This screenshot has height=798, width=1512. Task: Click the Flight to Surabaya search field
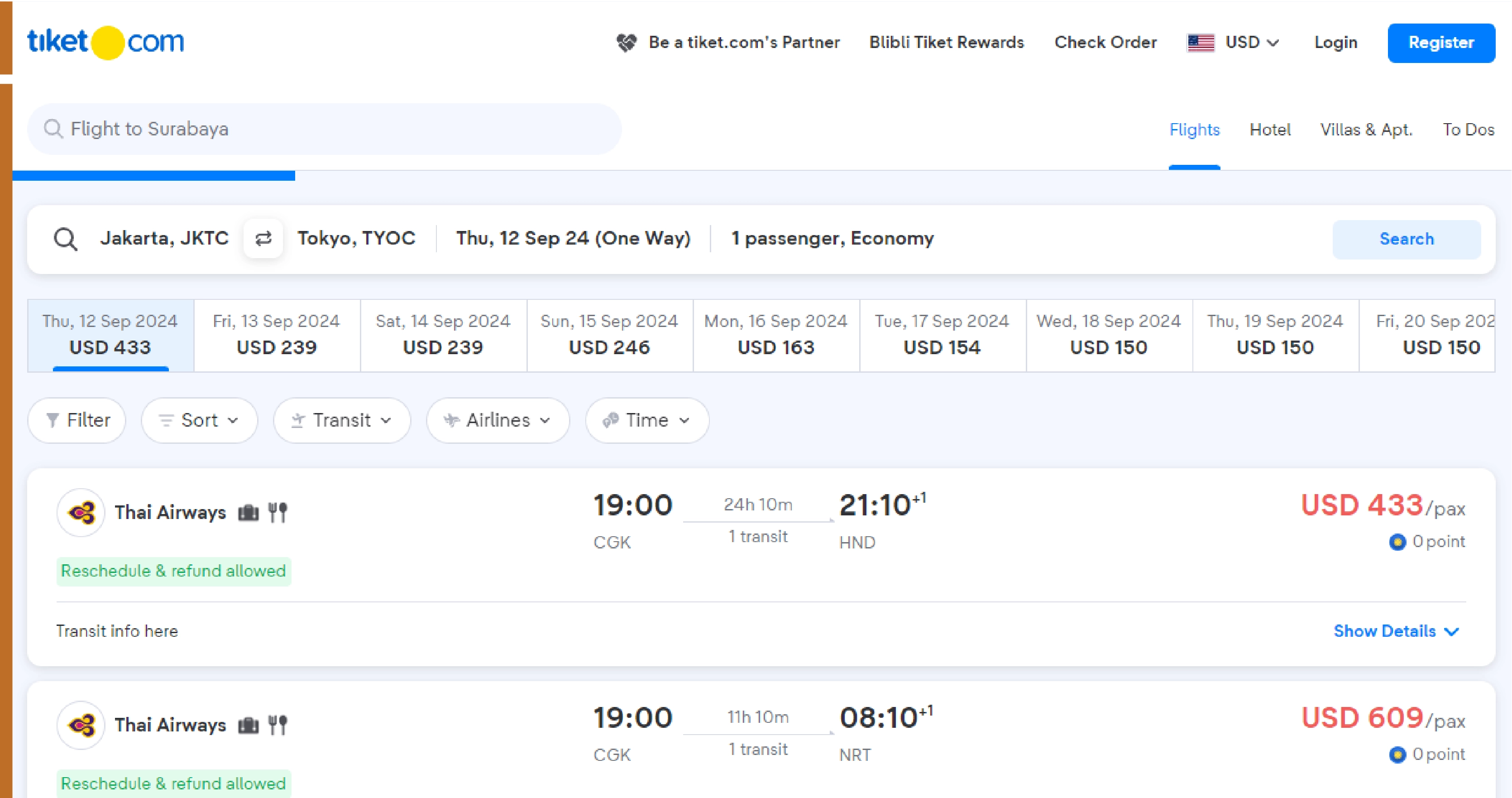pos(323,129)
